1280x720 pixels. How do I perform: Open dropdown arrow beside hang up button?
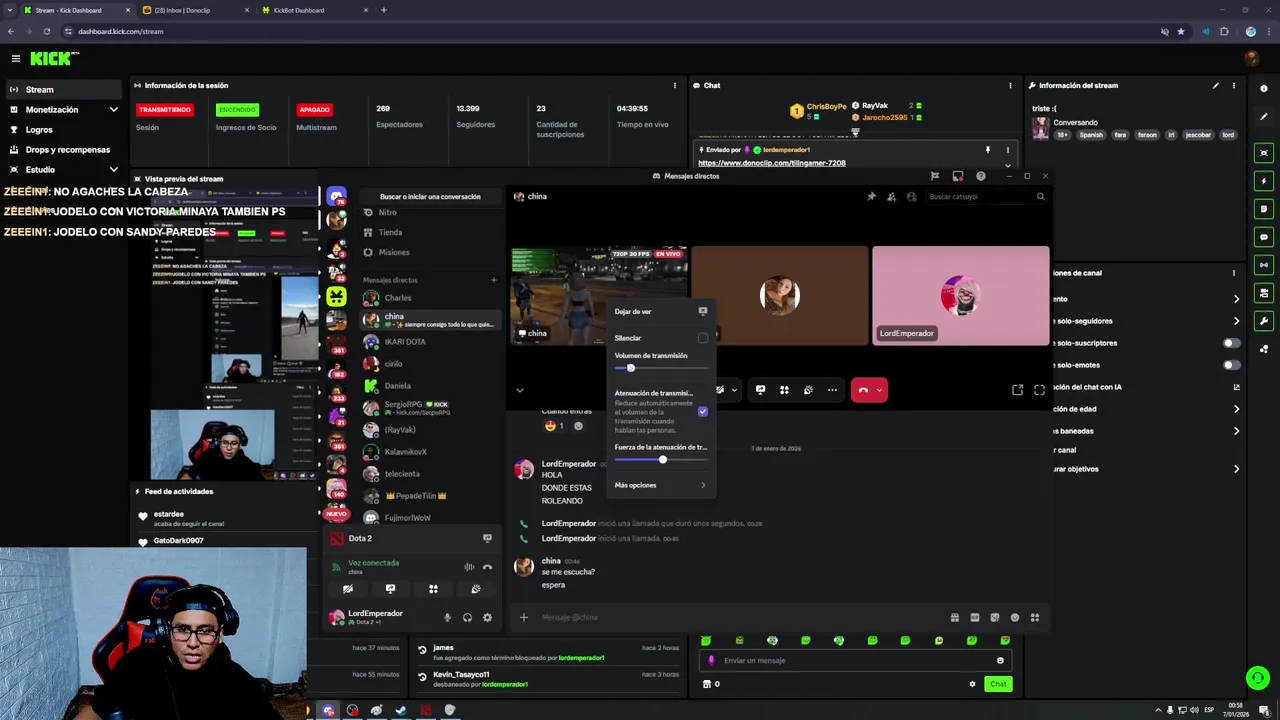[880, 390]
